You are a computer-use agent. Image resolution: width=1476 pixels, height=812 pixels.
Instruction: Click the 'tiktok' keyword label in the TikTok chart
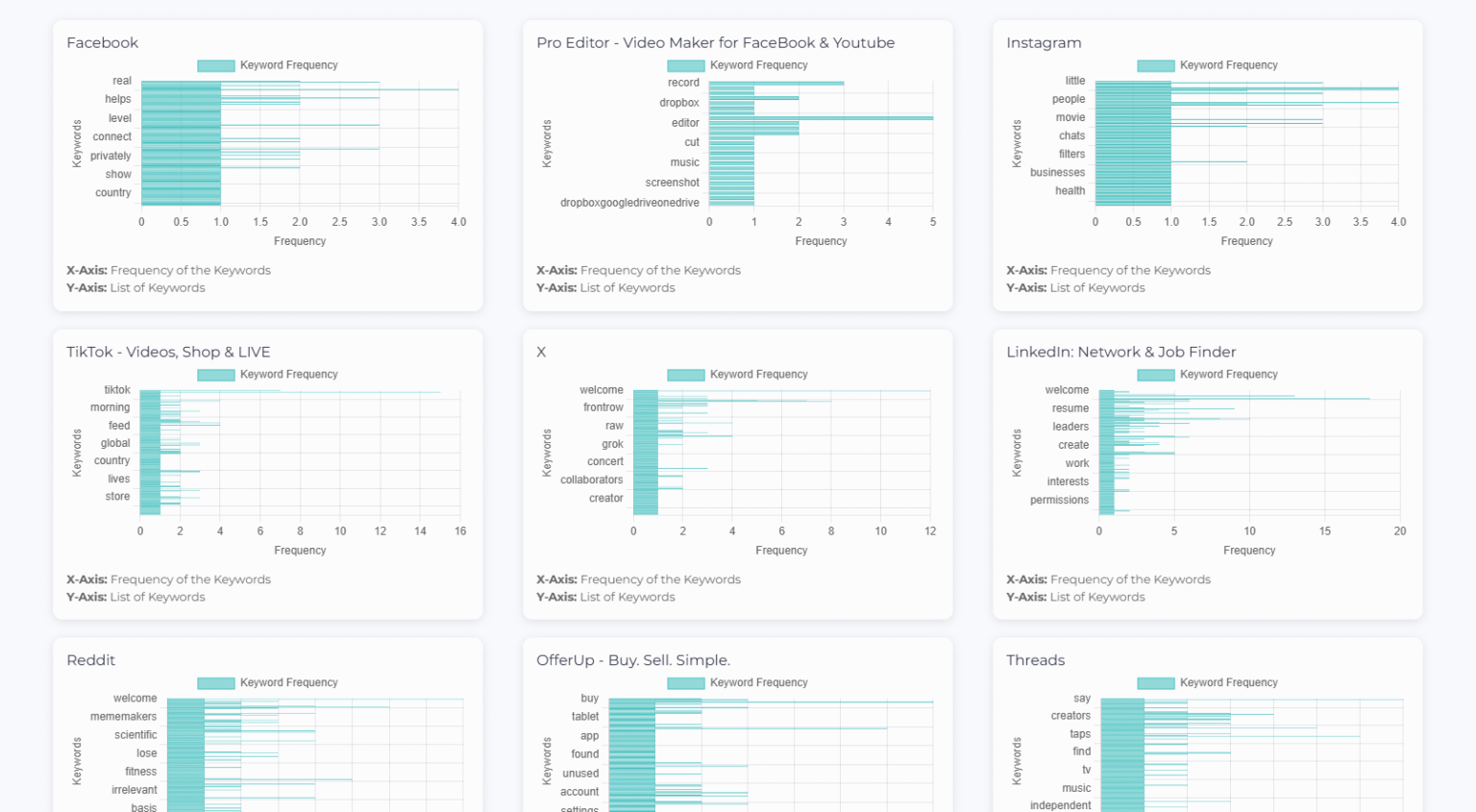tap(117, 390)
